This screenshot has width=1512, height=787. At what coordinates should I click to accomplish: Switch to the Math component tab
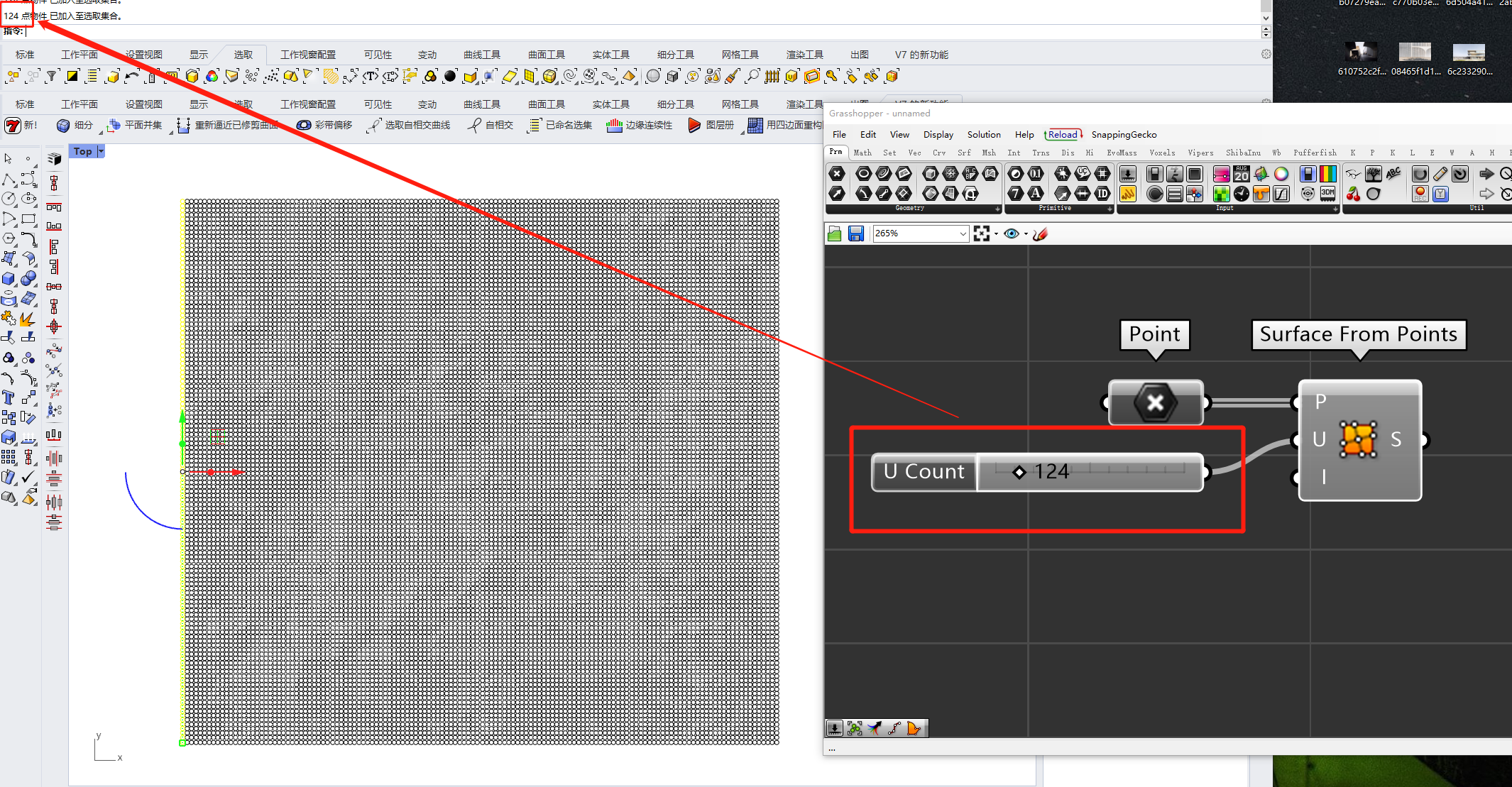point(862,153)
